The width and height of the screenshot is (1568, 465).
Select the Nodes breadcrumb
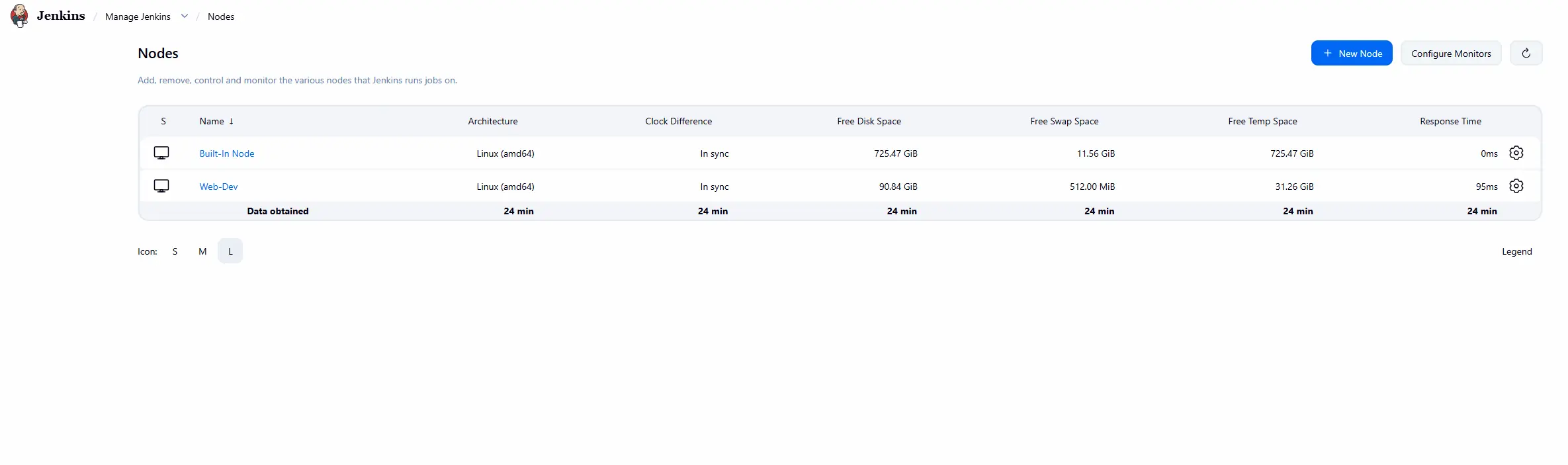click(x=221, y=17)
